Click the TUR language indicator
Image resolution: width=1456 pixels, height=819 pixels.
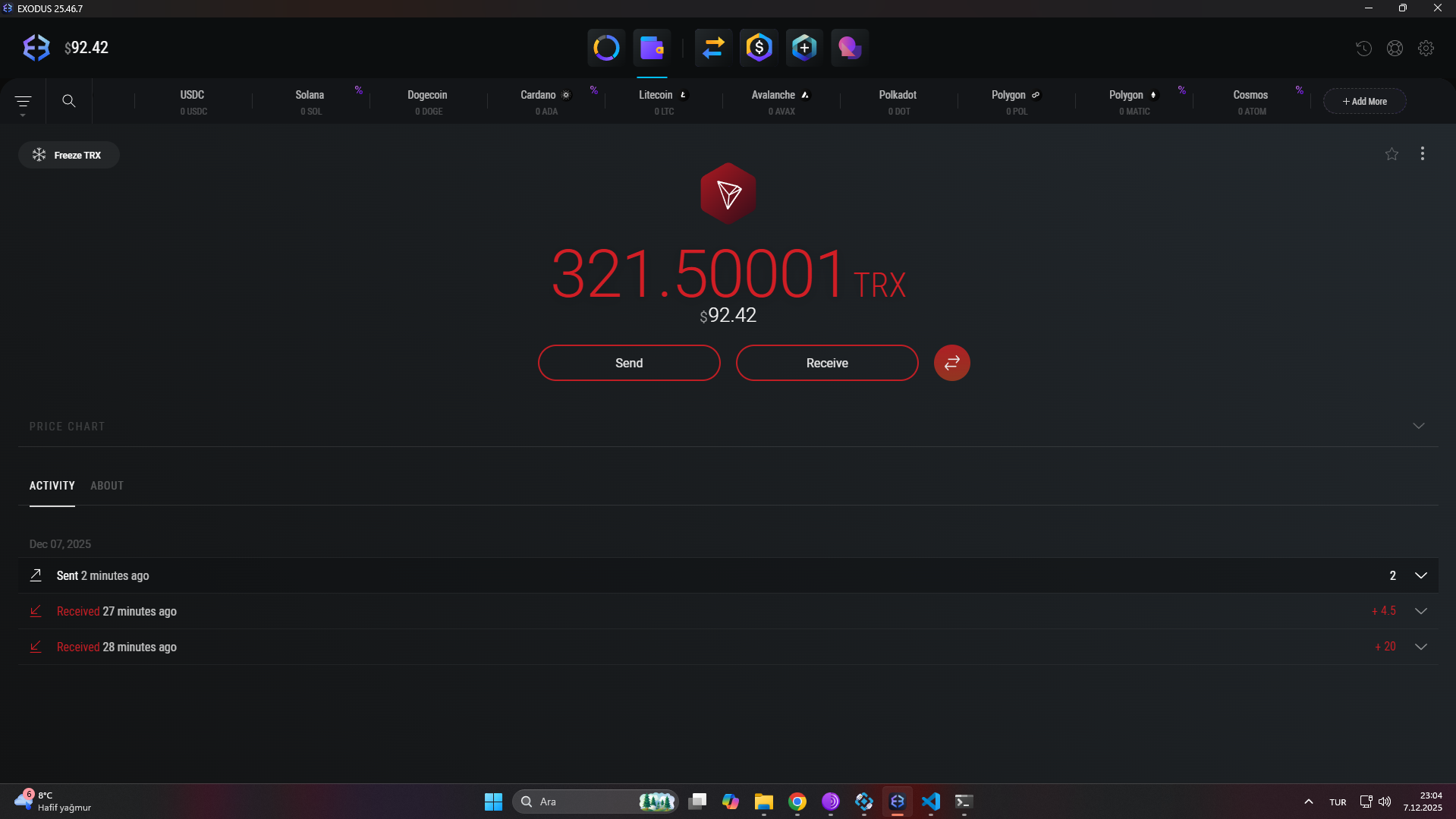1338,802
